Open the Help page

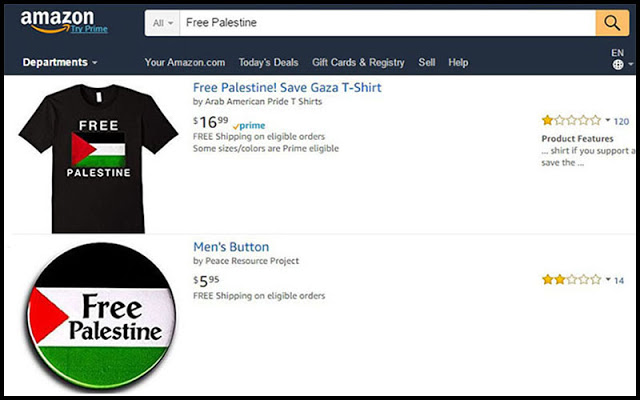(458, 62)
